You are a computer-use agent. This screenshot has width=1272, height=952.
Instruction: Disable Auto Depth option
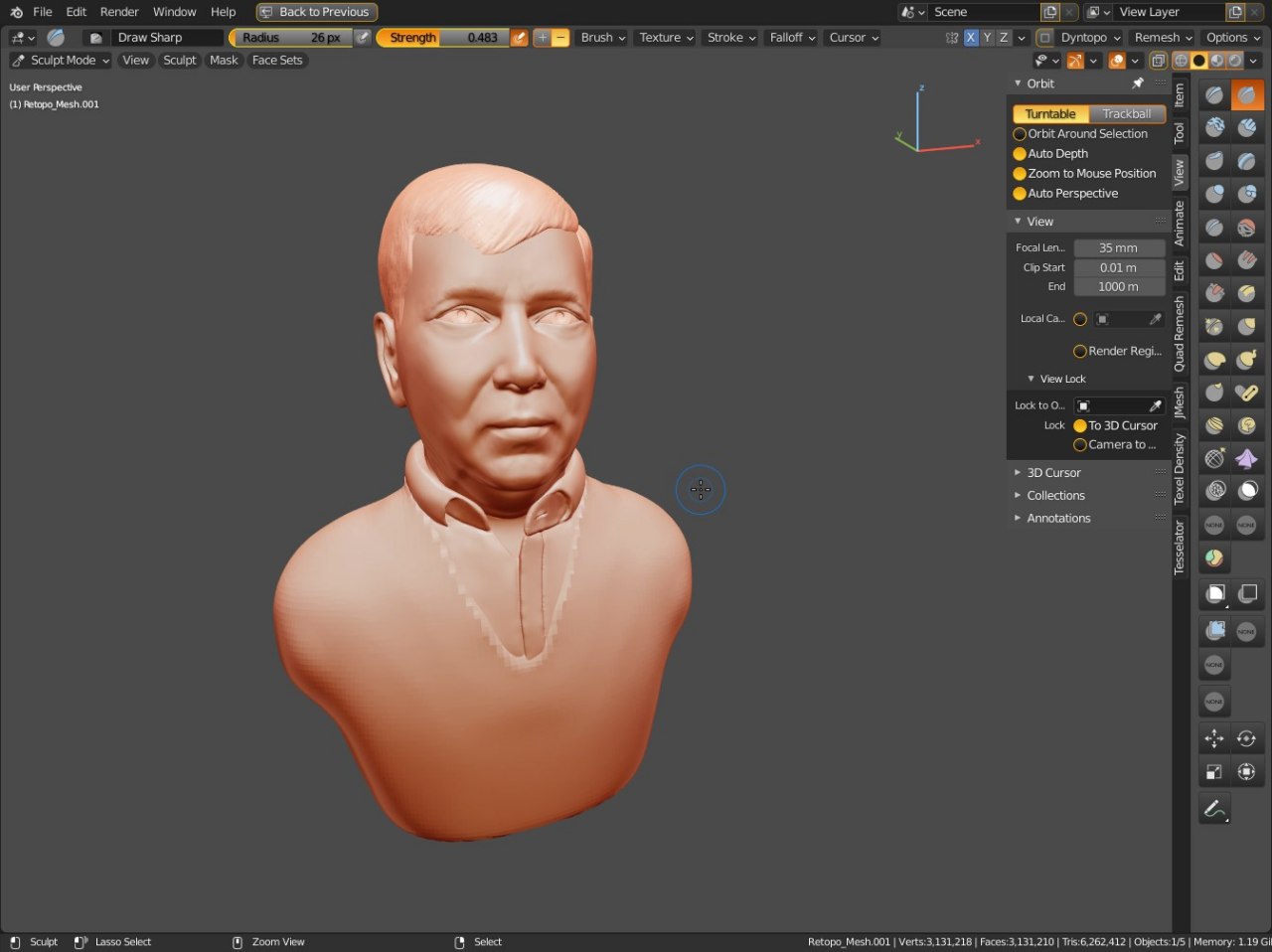point(1020,154)
